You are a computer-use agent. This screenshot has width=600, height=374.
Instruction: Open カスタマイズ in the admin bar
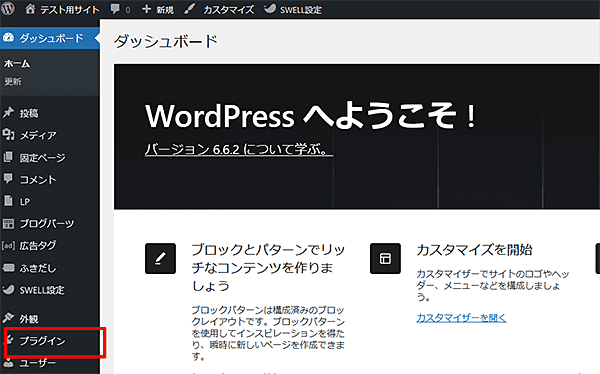click(x=228, y=10)
